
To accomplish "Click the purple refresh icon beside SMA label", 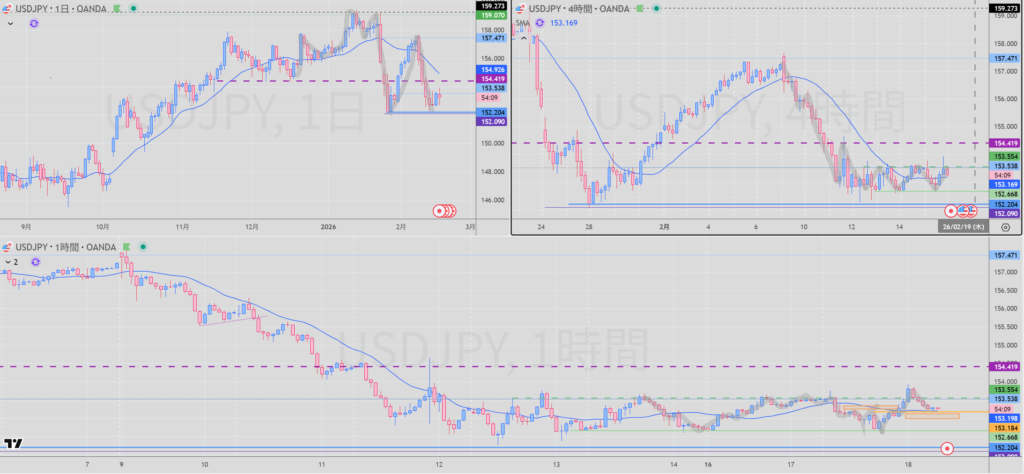I will tap(542, 22).
